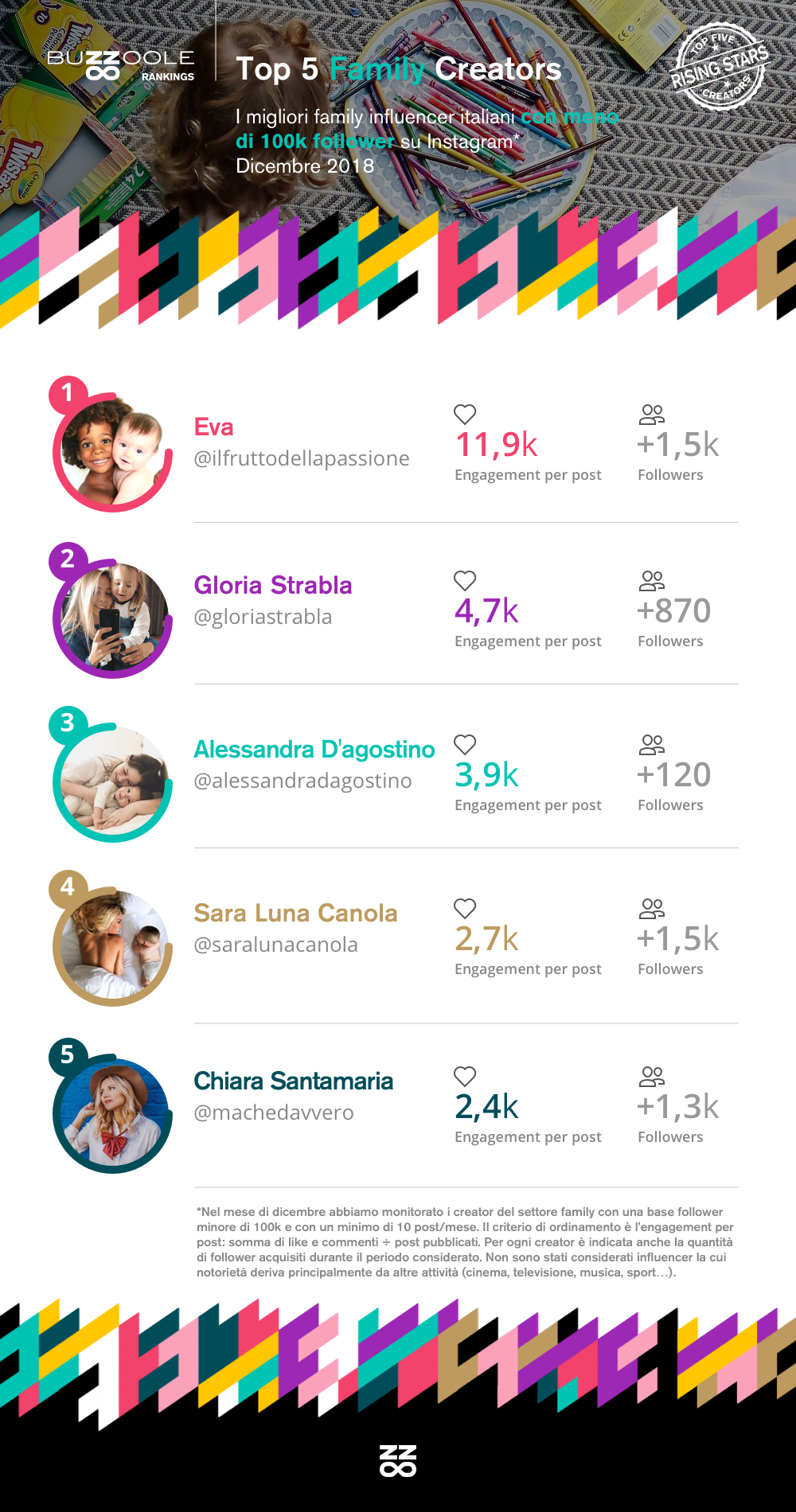Click the number 4 rank badge

tap(67, 887)
